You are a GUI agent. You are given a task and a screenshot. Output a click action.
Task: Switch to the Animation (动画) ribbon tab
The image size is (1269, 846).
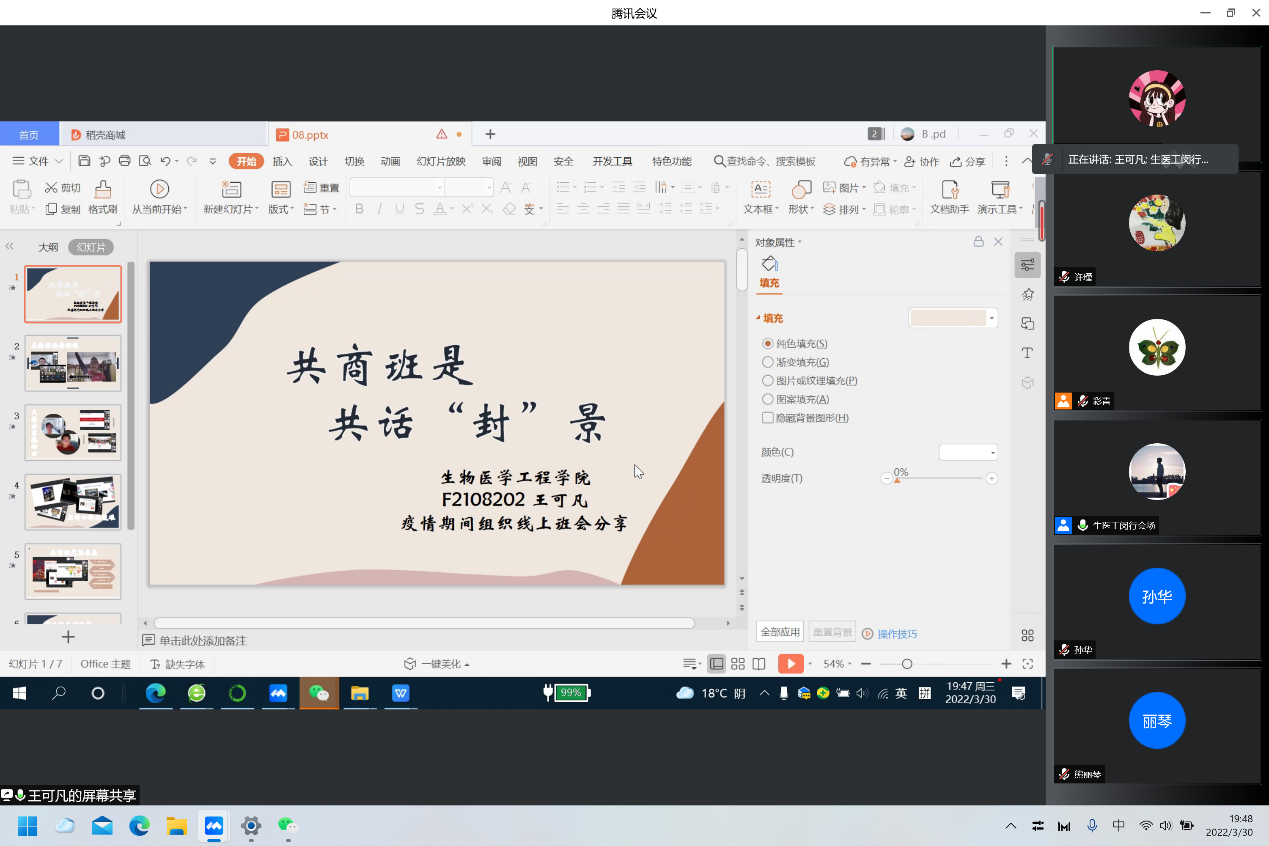[390, 161]
